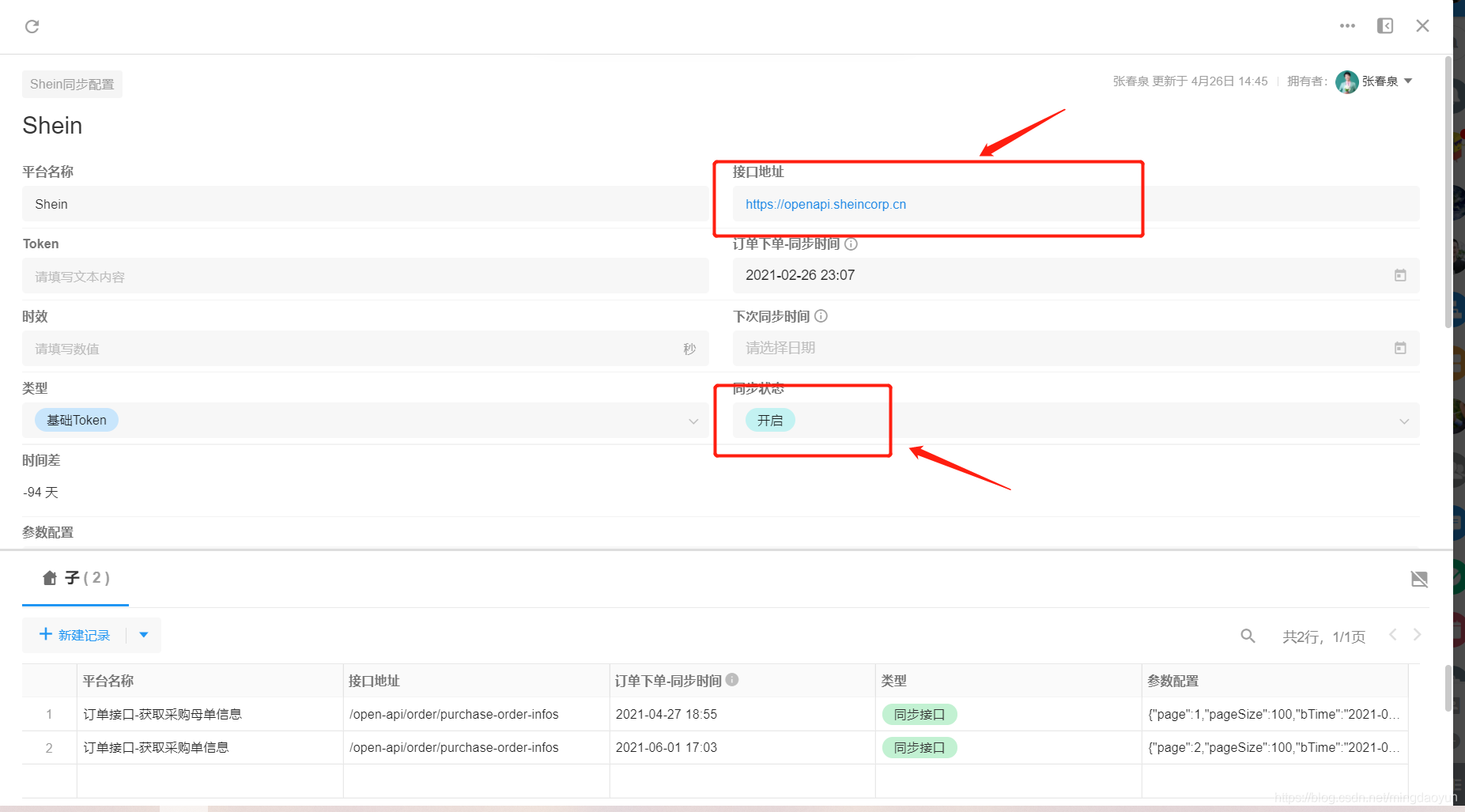This screenshot has width=1465, height=812.
Task: Expand the 同步状态 dropdown arrow
Action: [1404, 421]
